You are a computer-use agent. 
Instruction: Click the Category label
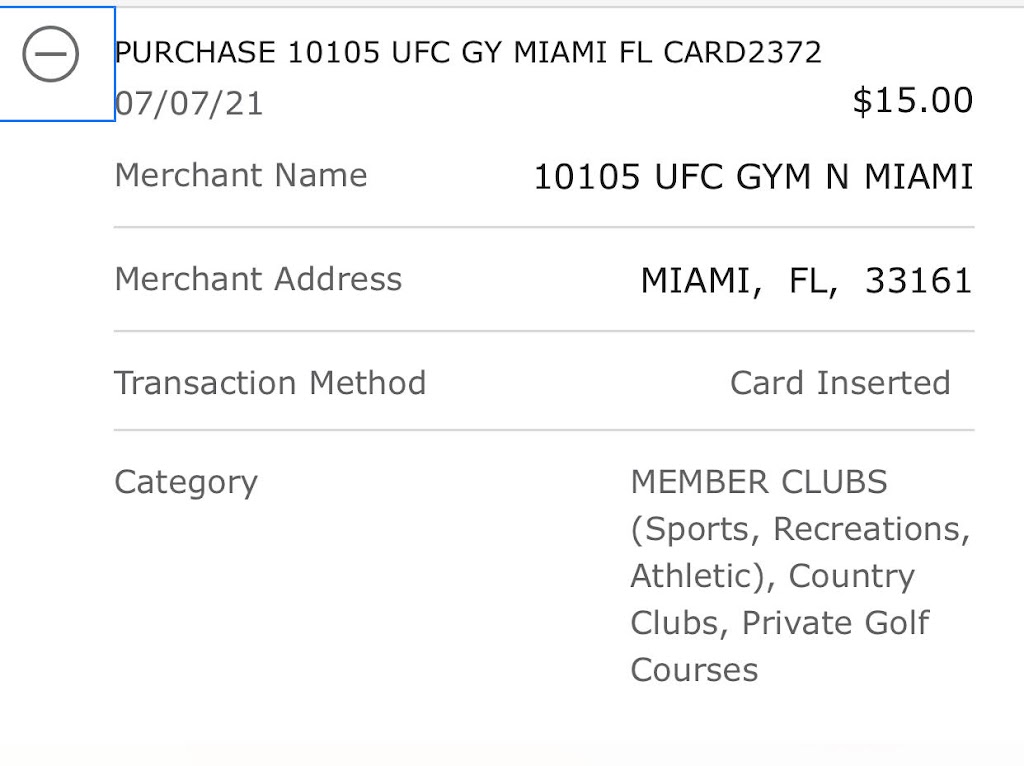[186, 482]
